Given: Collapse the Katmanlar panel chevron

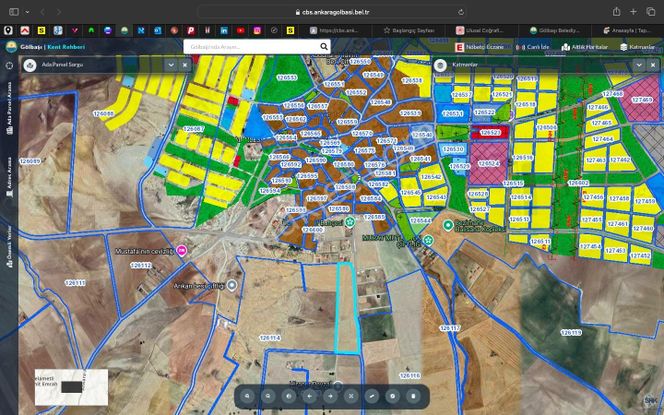Looking at the screenshot, I should click(x=639, y=65).
